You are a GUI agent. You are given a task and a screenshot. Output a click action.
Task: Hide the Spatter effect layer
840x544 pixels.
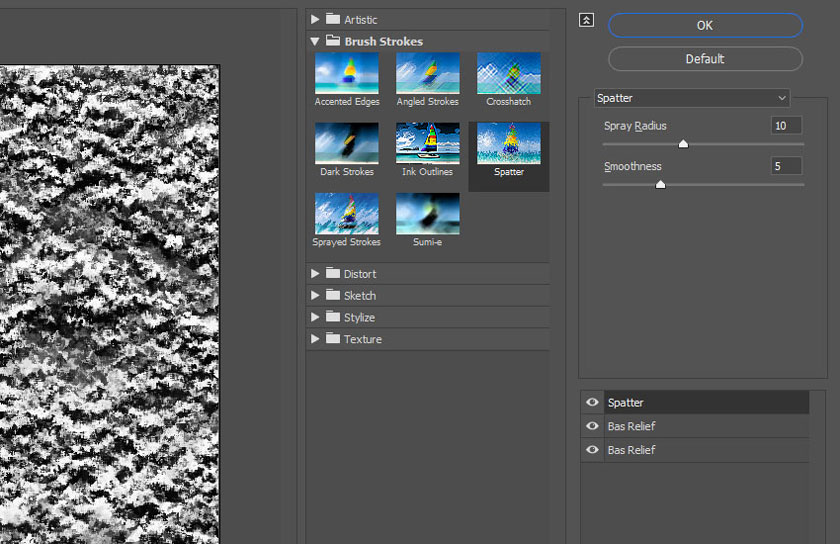[x=592, y=402]
